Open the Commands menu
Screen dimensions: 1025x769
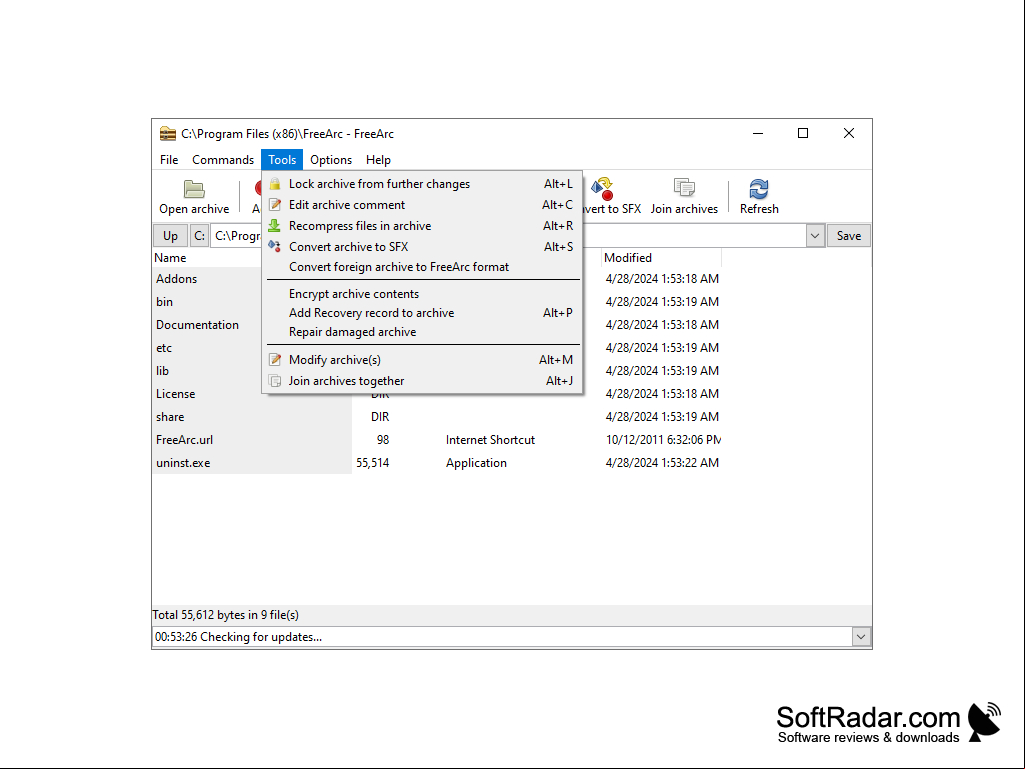tap(223, 160)
